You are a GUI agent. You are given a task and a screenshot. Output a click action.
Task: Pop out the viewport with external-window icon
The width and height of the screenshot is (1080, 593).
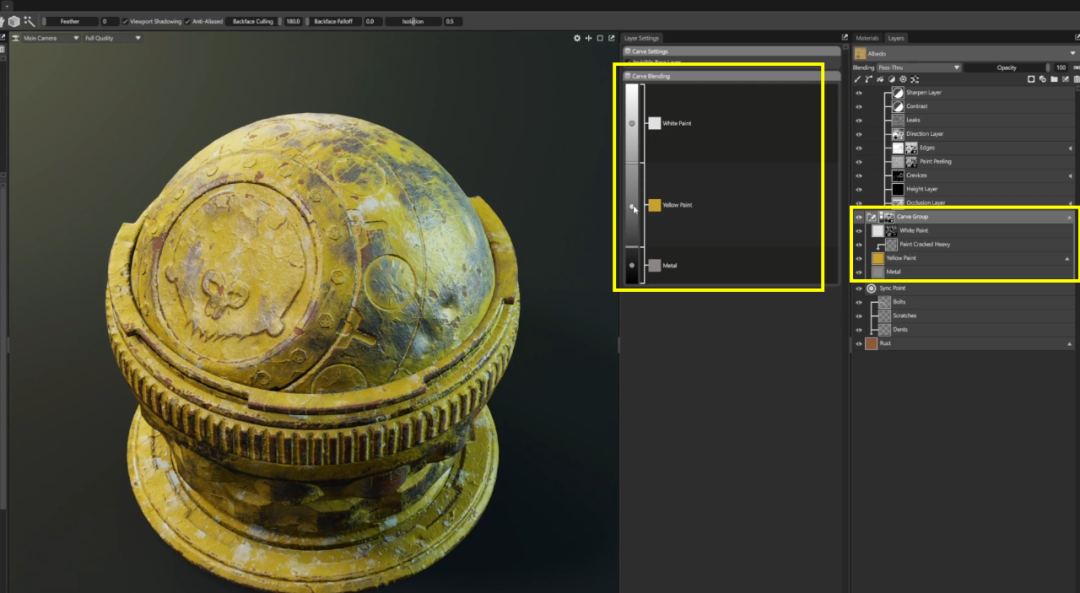point(612,38)
